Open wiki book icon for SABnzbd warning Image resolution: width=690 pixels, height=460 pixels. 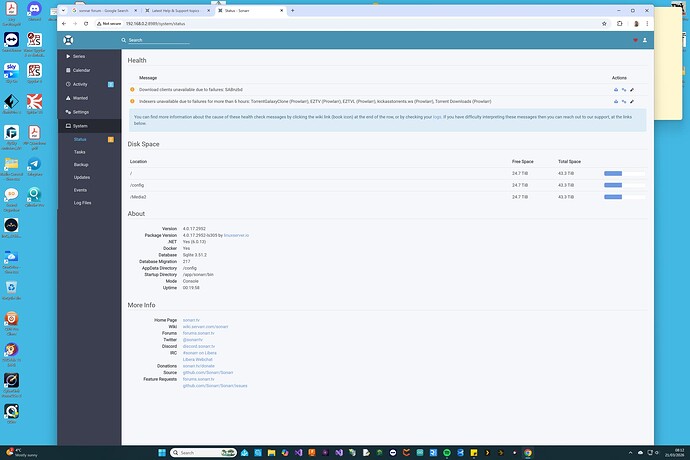pyautogui.click(x=616, y=89)
